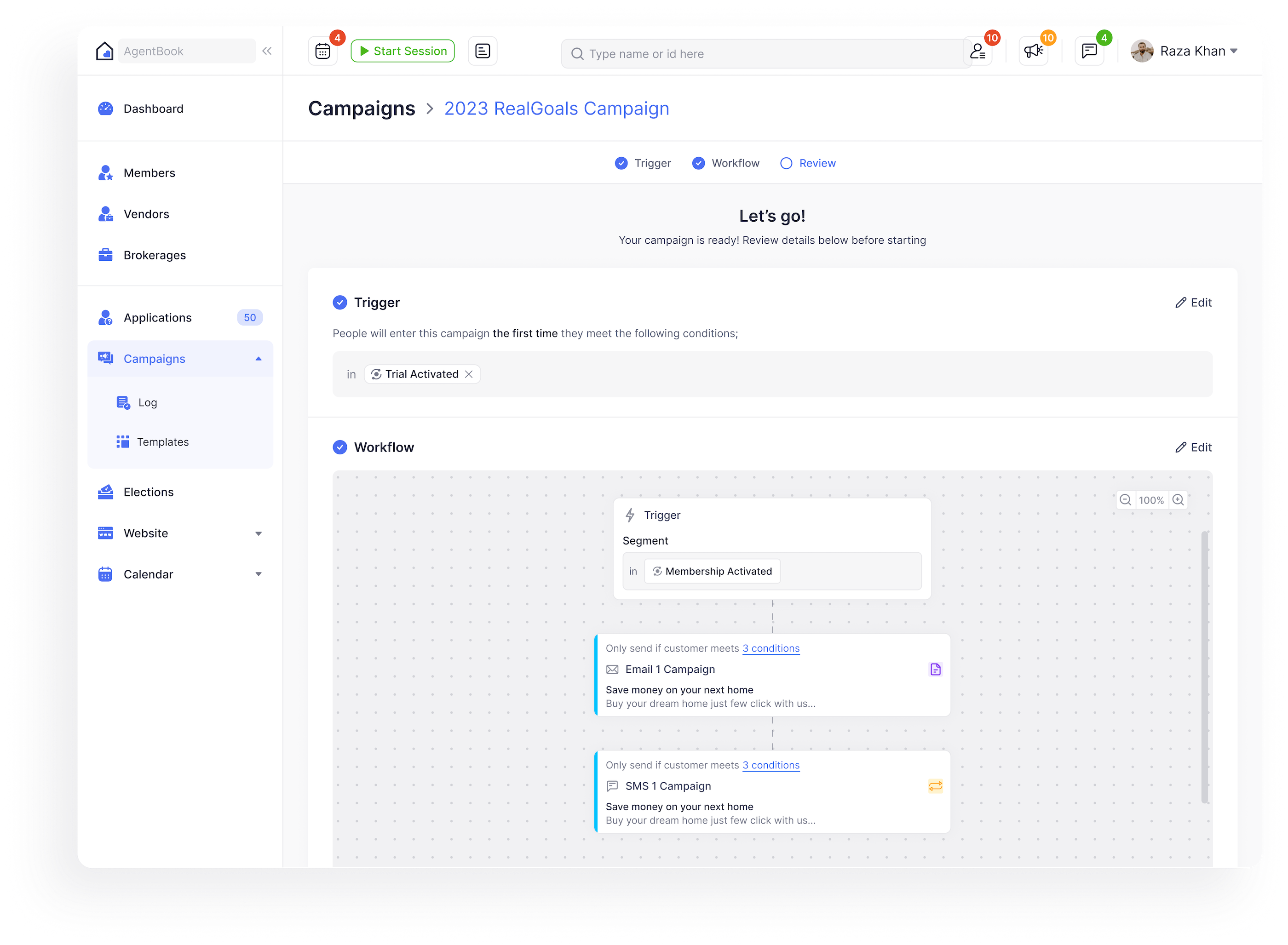
Task: Select the Workflow step checkmark
Action: pos(698,164)
